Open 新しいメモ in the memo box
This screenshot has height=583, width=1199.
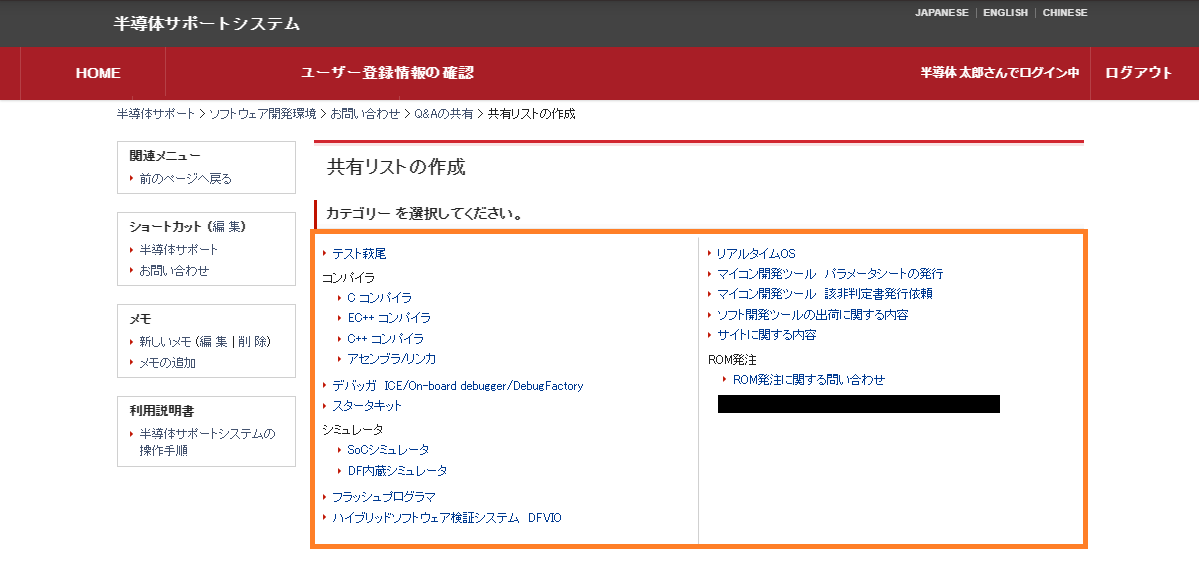164,341
